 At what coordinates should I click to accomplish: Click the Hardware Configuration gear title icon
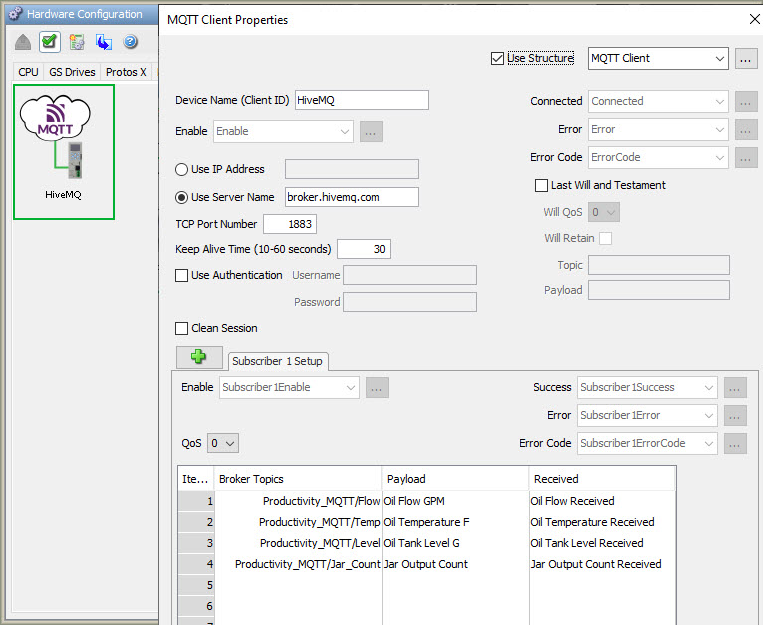[x=15, y=14]
